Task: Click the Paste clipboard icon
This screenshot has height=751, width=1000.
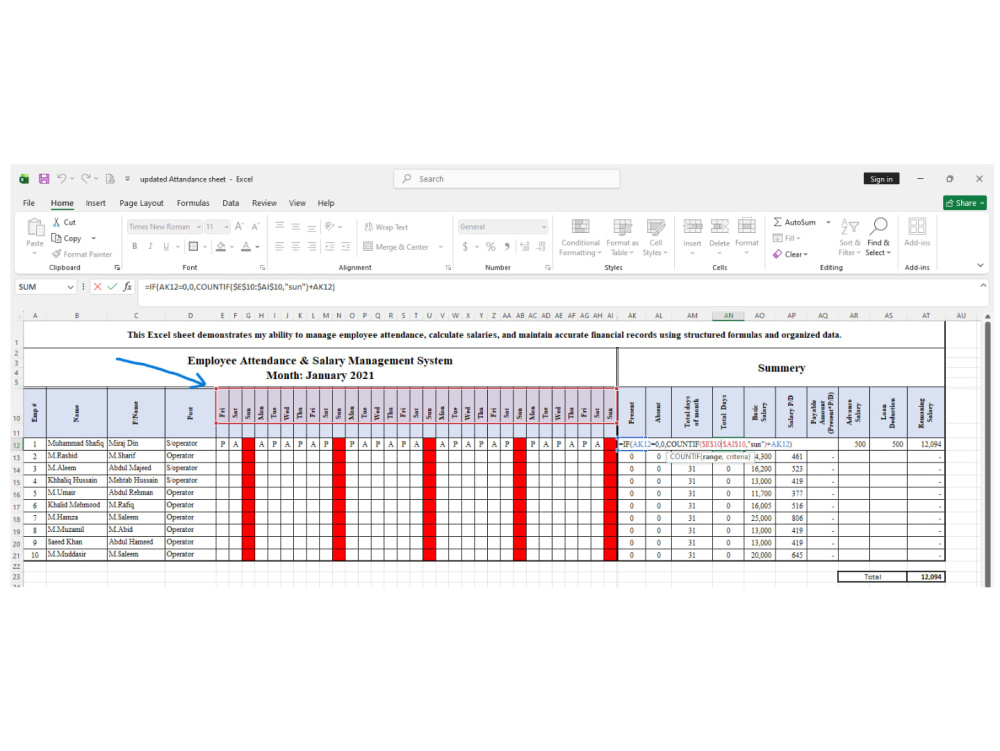Action: [35, 227]
